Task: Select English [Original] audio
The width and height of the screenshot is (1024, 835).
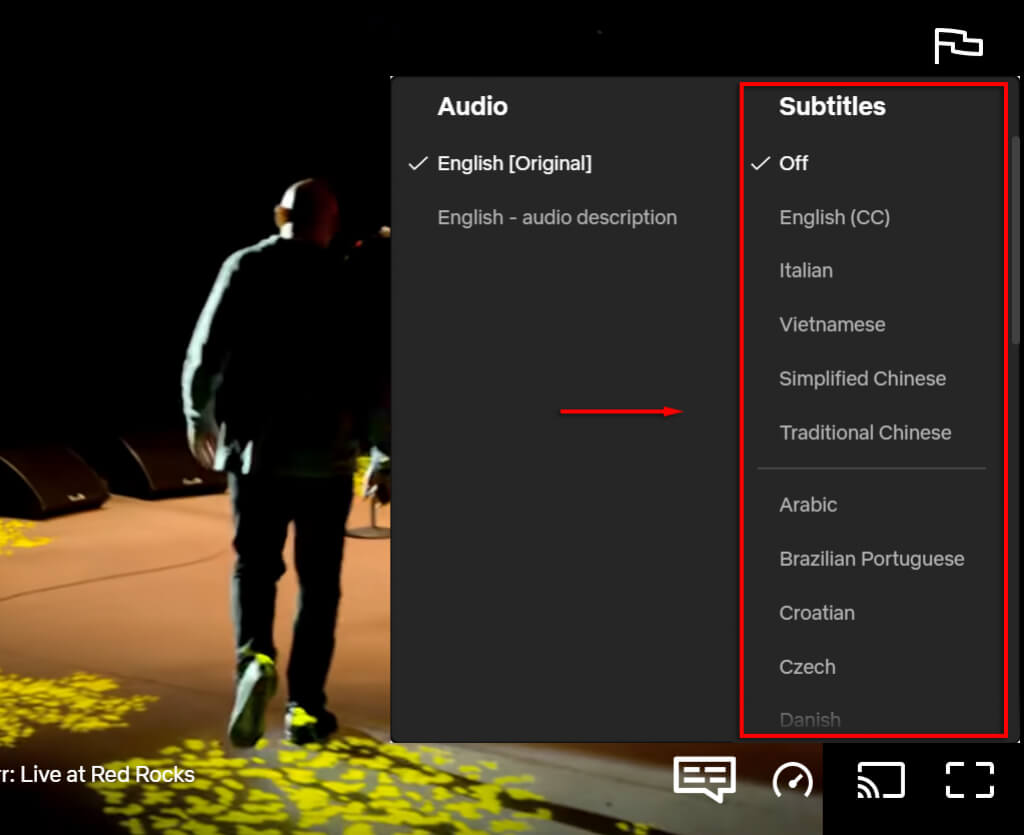Action: coord(514,163)
